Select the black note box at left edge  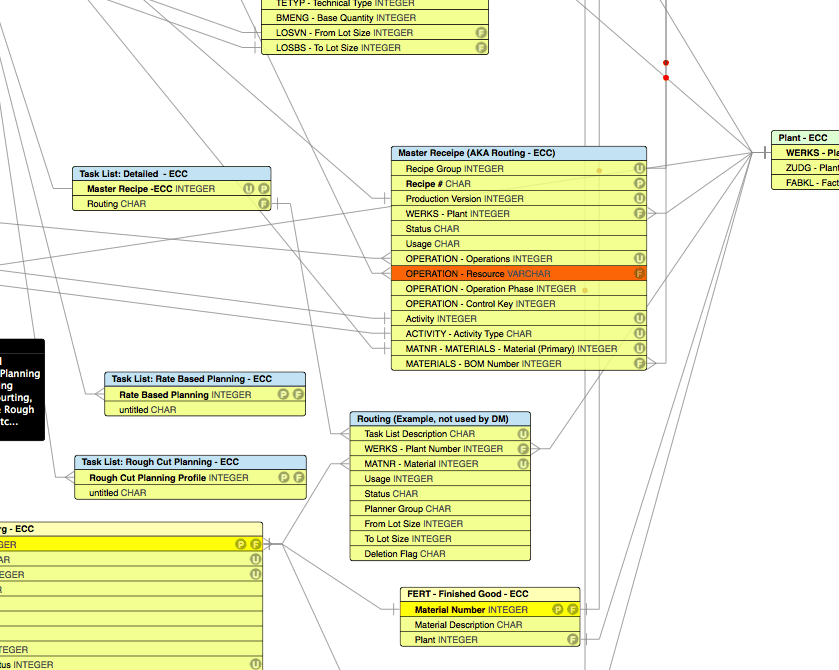point(22,390)
